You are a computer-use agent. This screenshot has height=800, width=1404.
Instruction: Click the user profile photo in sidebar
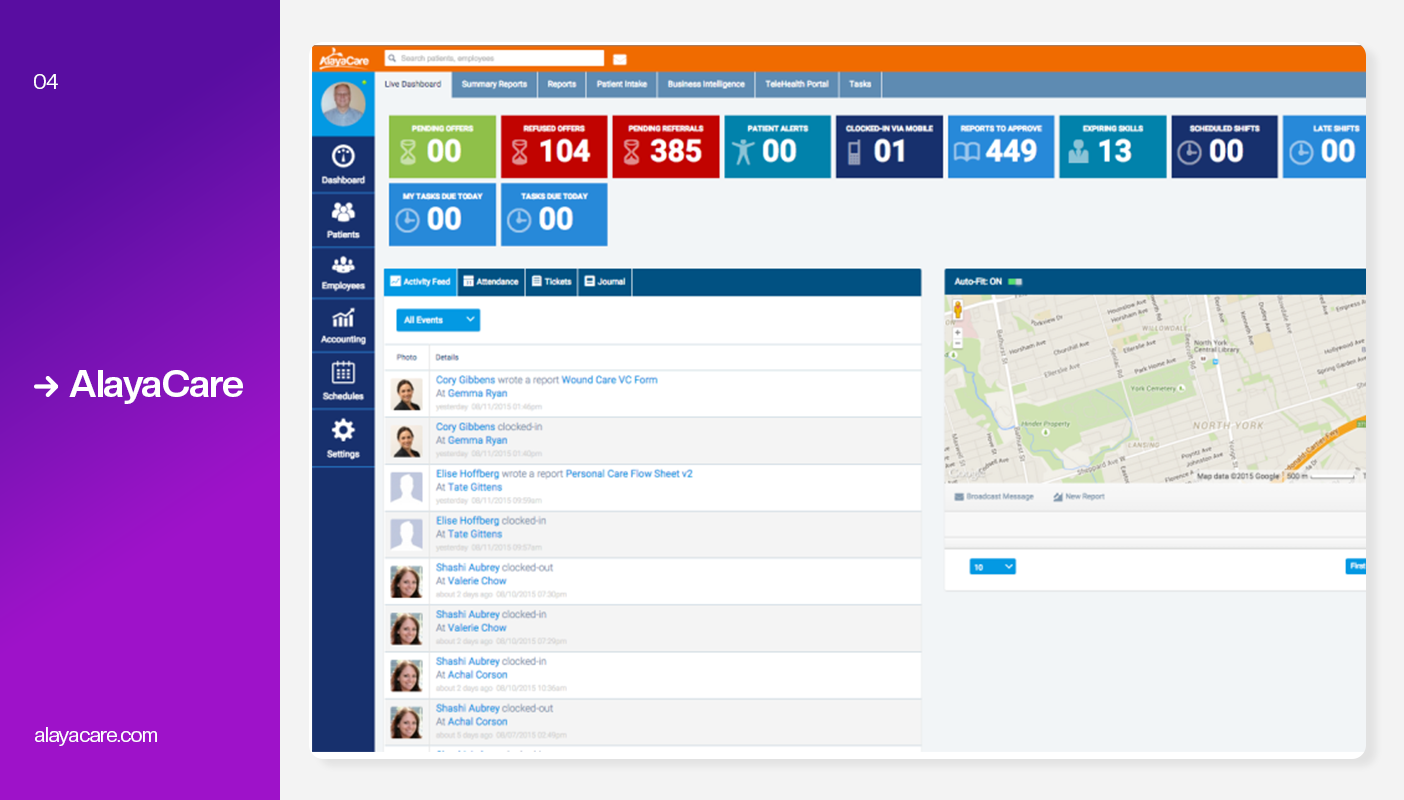click(x=343, y=104)
